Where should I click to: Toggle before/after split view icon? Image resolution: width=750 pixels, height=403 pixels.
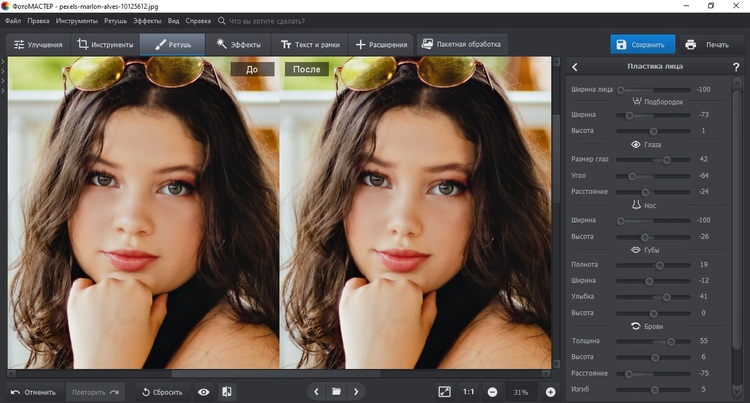click(x=227, y=392)
